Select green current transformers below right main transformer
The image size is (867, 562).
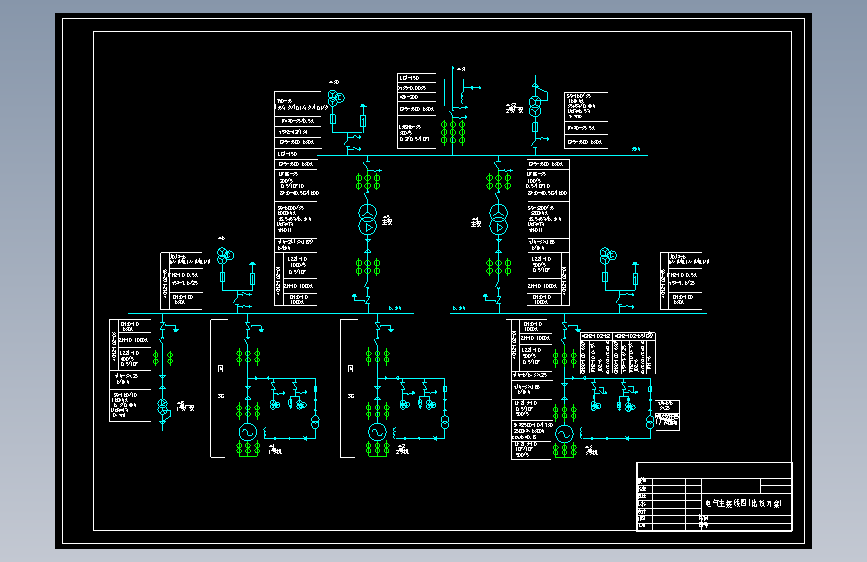point(499,267)
